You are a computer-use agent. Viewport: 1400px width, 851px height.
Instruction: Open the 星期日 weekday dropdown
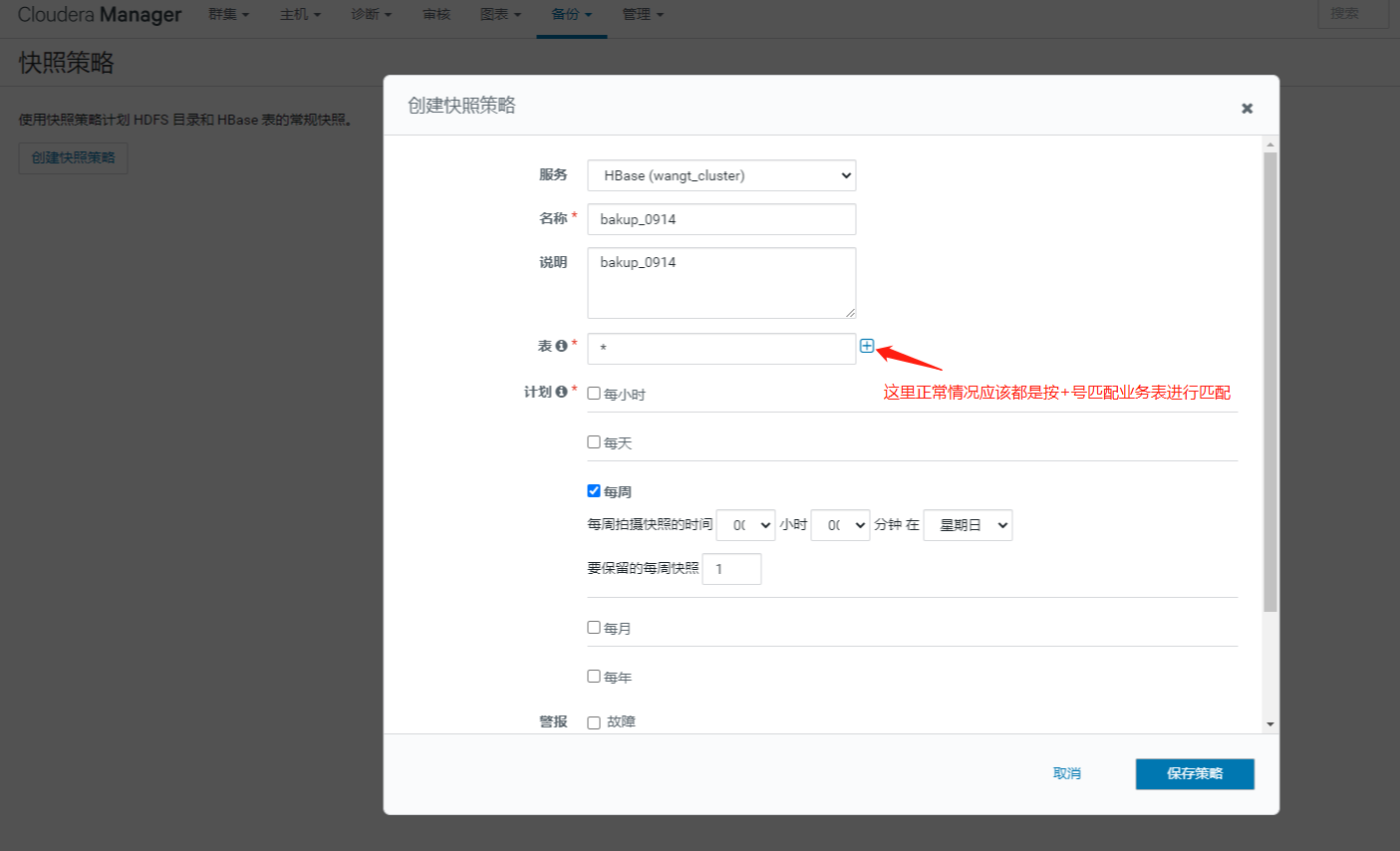968,525
